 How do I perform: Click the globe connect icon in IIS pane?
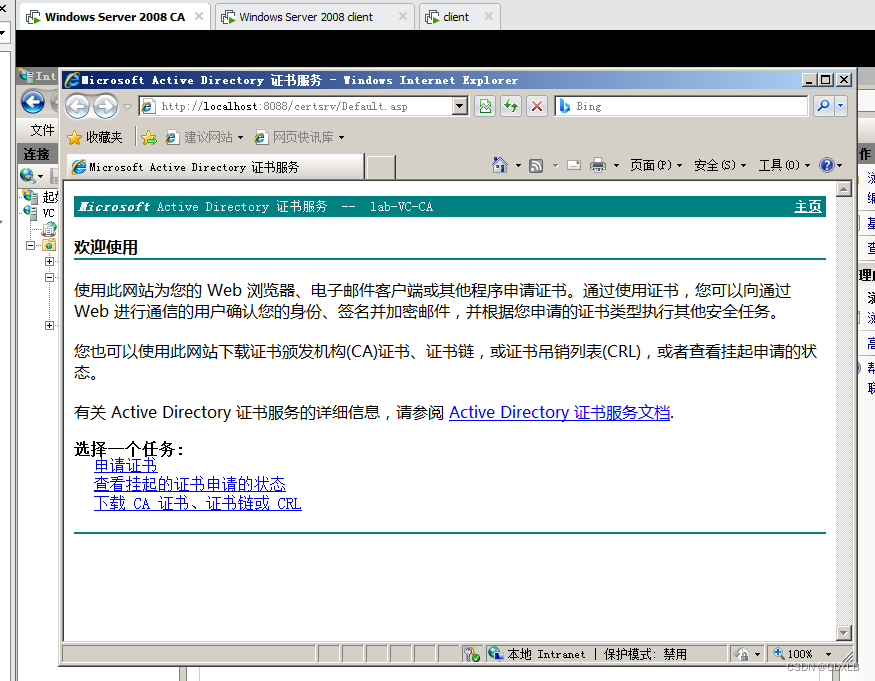pyautogui.click(x=27, y=175)
